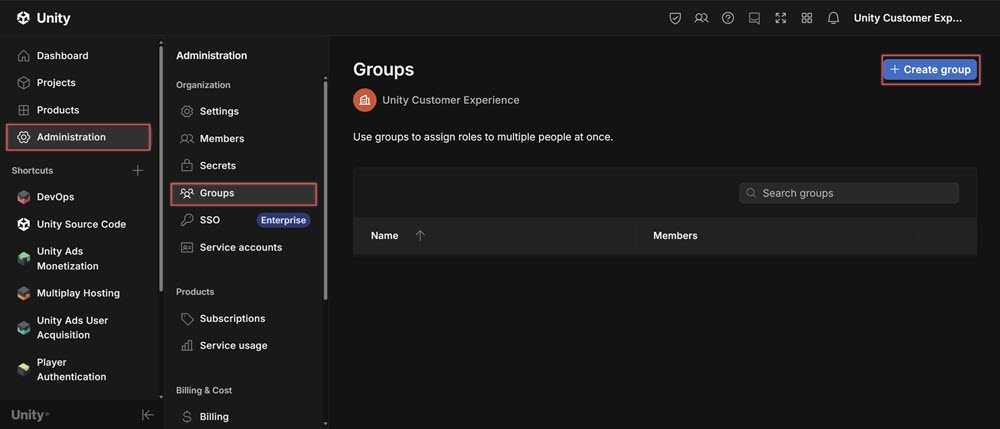Screen dimensions: 1000x429
Task: Sort groups by the Name column arrow
Action: click(x=420, y=236)
